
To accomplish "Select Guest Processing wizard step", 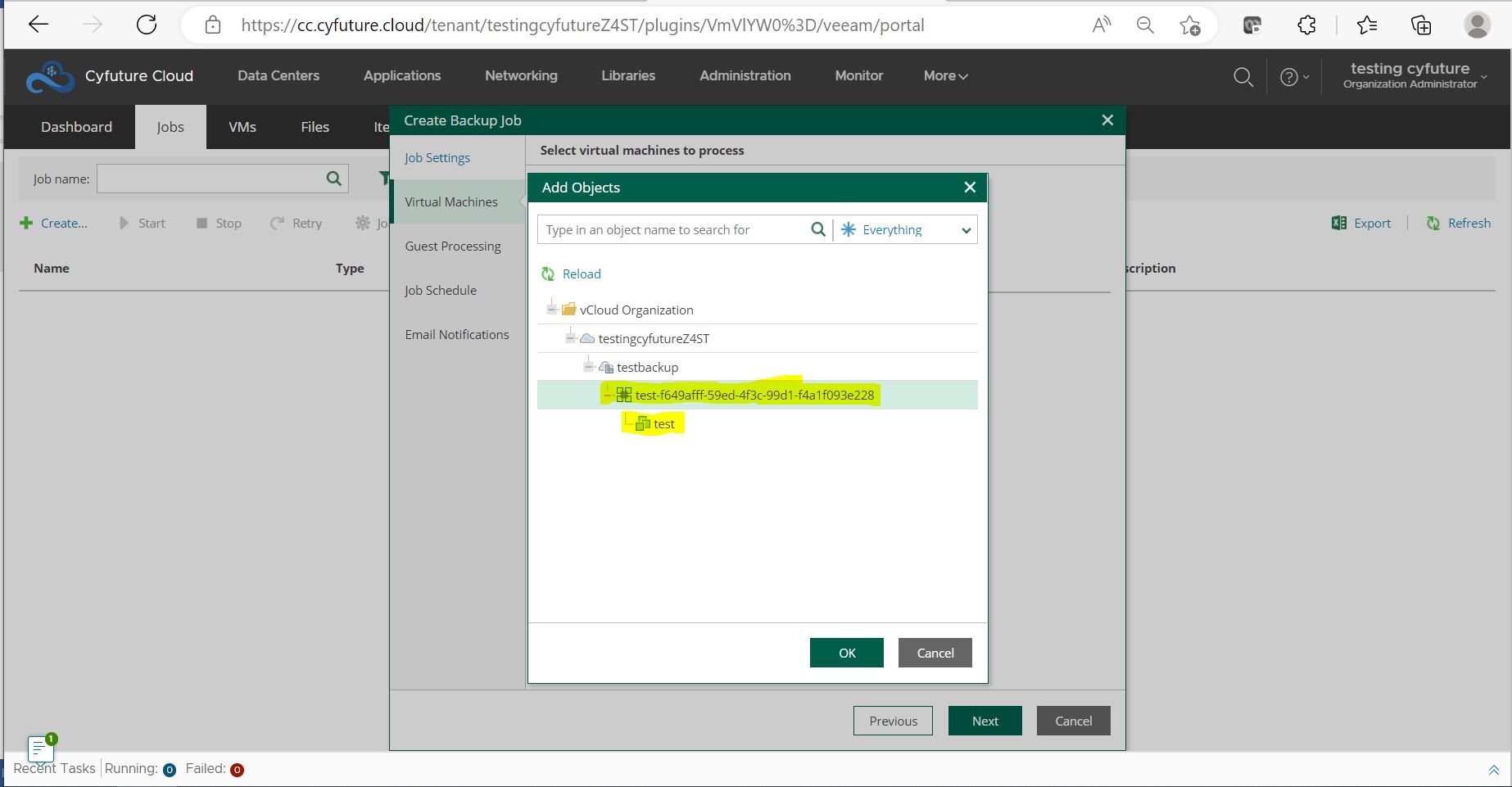I will point(453,246).
